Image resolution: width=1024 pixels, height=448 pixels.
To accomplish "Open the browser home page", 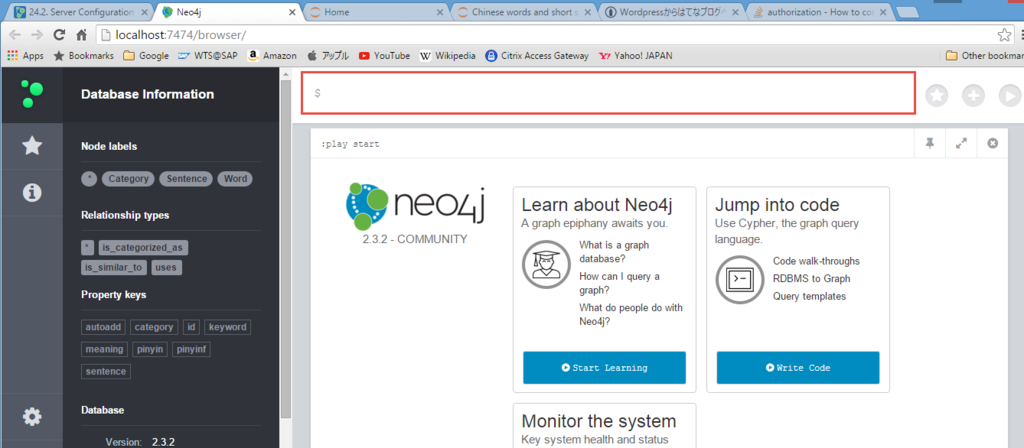I will click(82, 35).
